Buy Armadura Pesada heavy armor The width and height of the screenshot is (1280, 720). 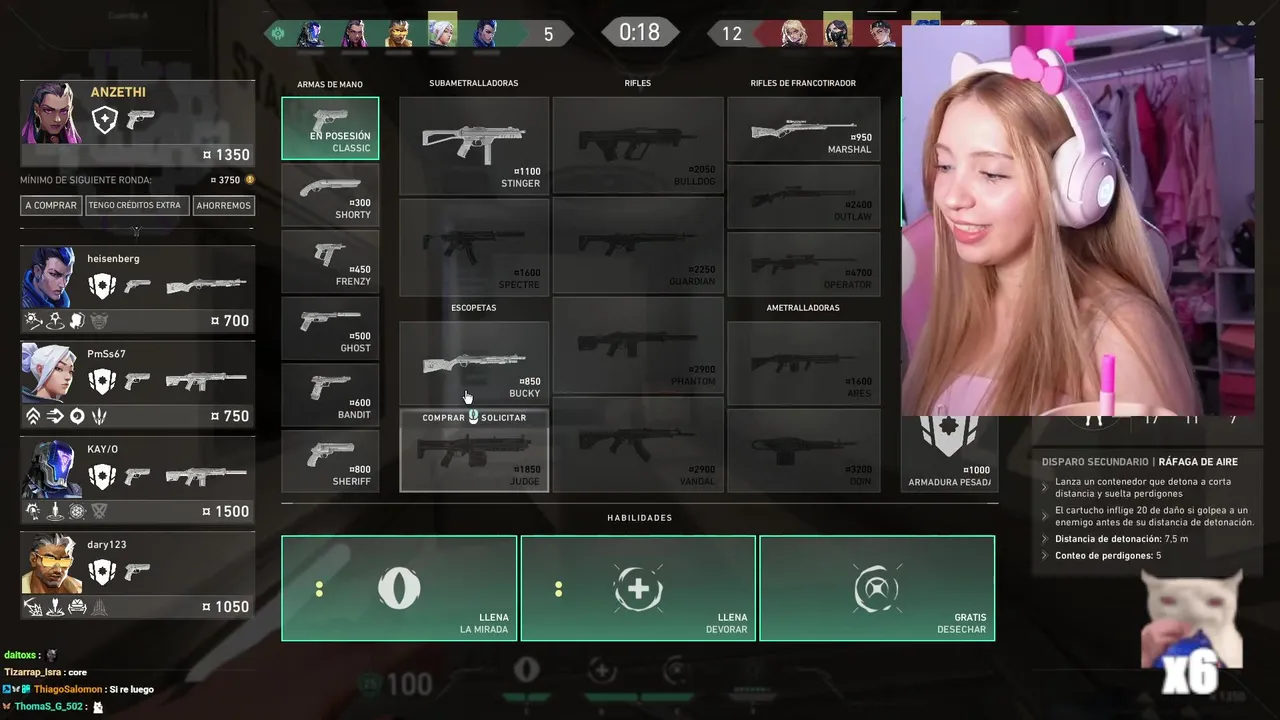[x=949, y=453]
